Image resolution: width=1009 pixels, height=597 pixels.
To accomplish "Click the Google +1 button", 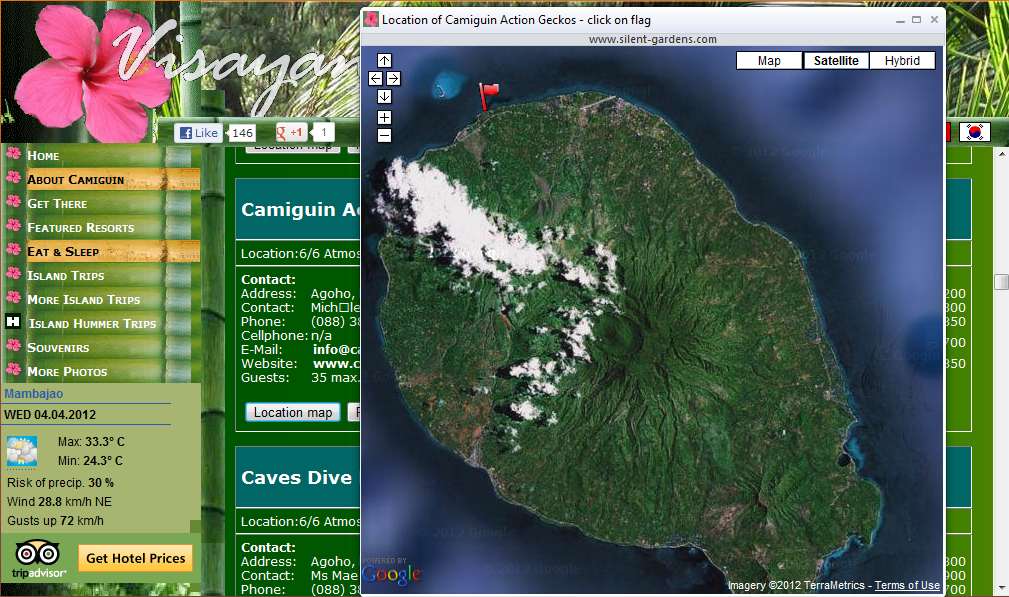I will (291, 133).
